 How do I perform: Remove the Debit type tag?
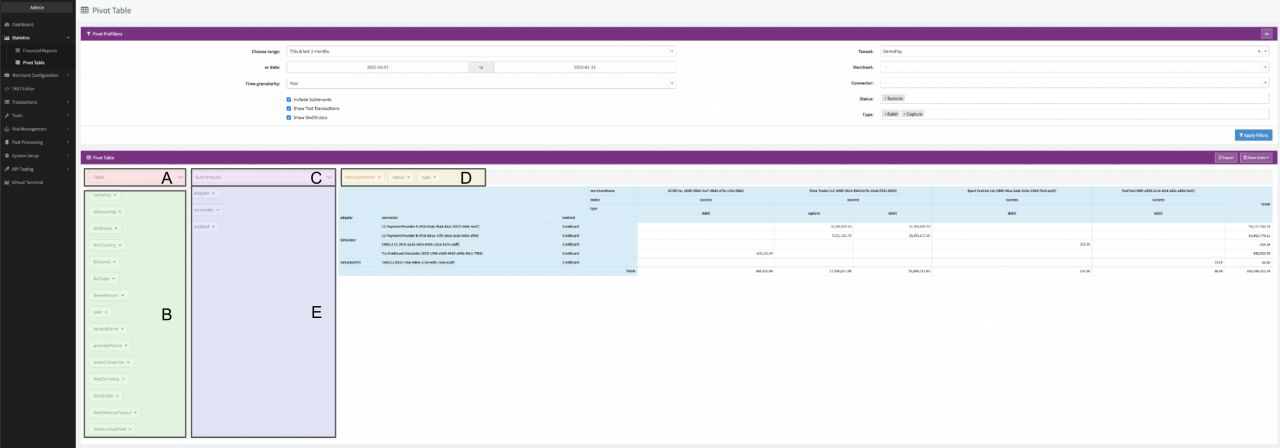(885, 114)
